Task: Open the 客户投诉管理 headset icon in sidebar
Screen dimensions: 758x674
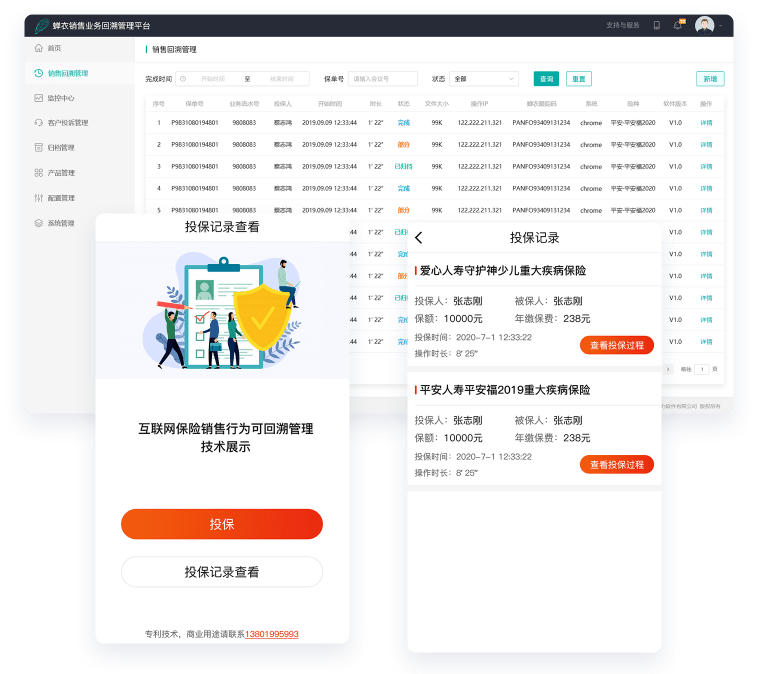Action: (x=39, y=122)
